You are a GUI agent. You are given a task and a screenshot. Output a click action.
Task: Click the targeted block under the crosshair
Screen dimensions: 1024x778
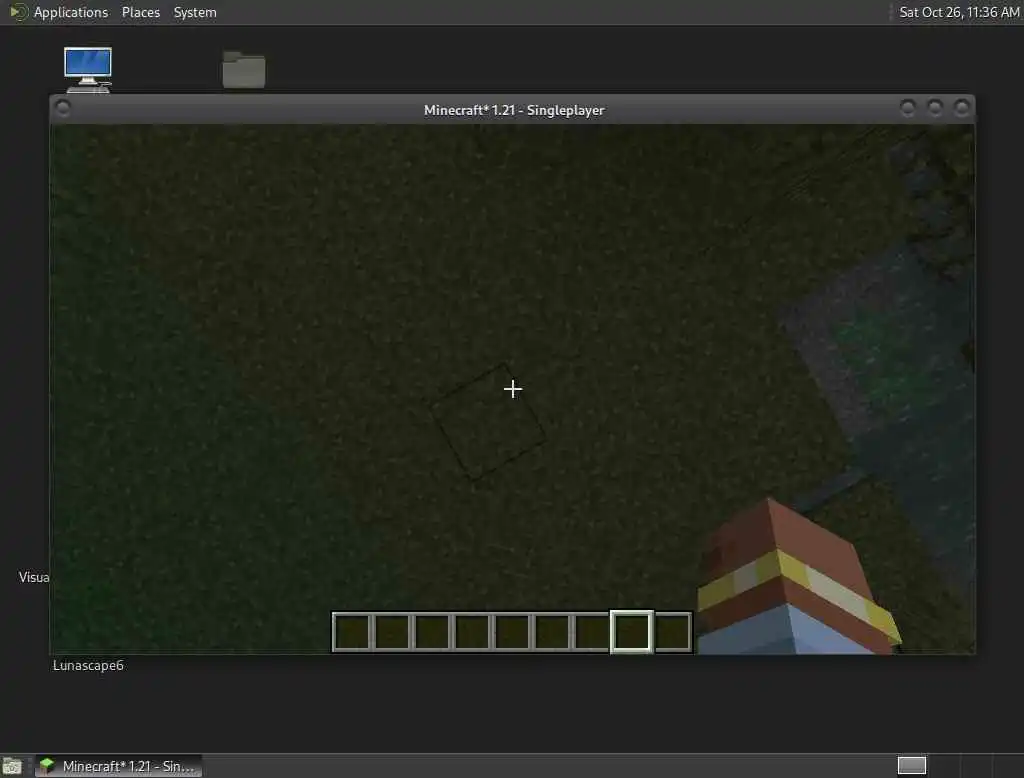[488, 421]
